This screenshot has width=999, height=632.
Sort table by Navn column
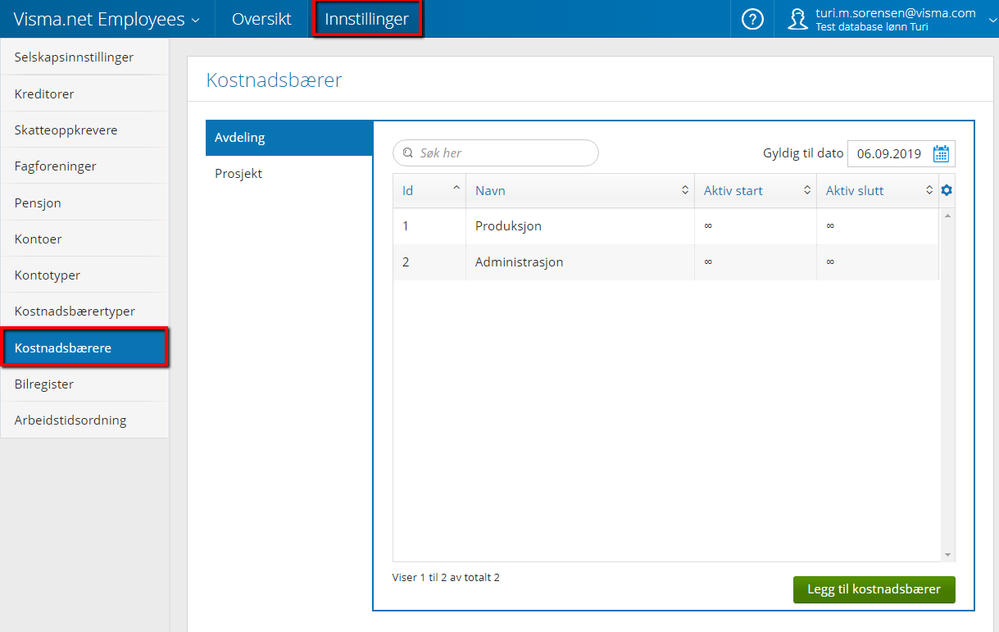pos(580,190)
